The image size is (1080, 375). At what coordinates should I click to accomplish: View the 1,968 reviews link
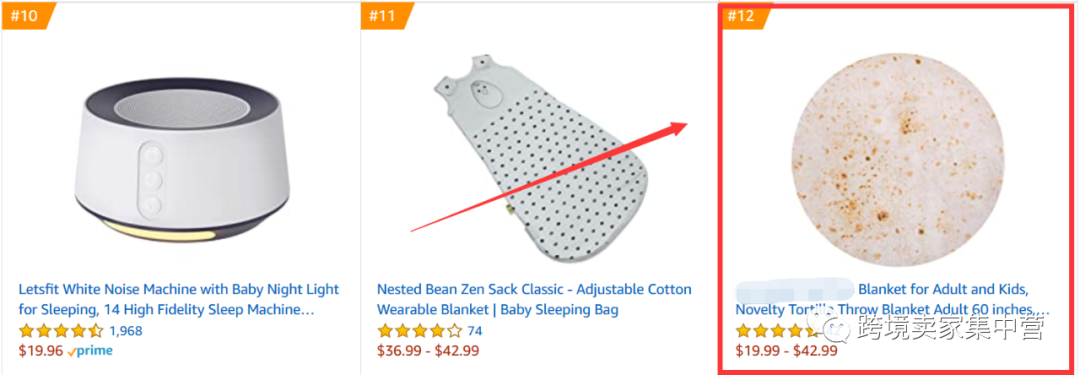(x=126, y=331)
